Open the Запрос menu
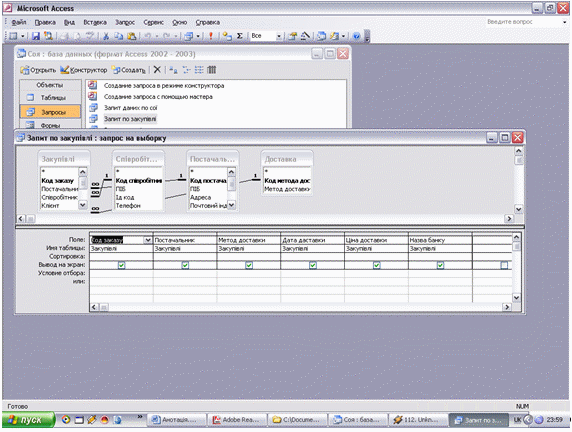Screen dimensions: 572x432 125,22
